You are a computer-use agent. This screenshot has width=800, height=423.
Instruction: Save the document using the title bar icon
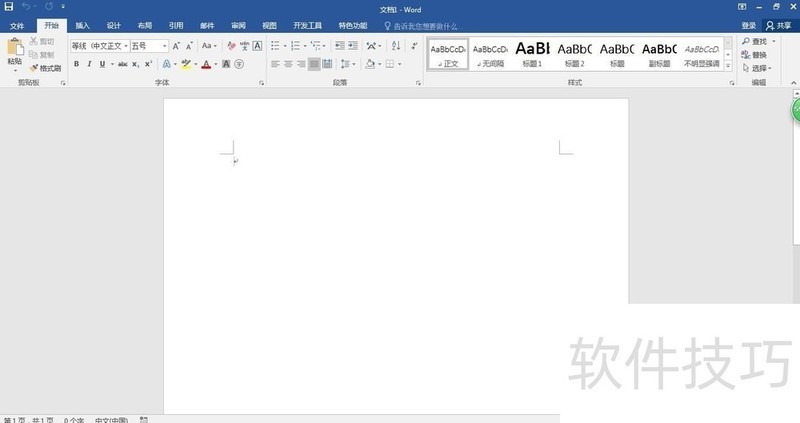pyautogui.click(x=9, y=7)
